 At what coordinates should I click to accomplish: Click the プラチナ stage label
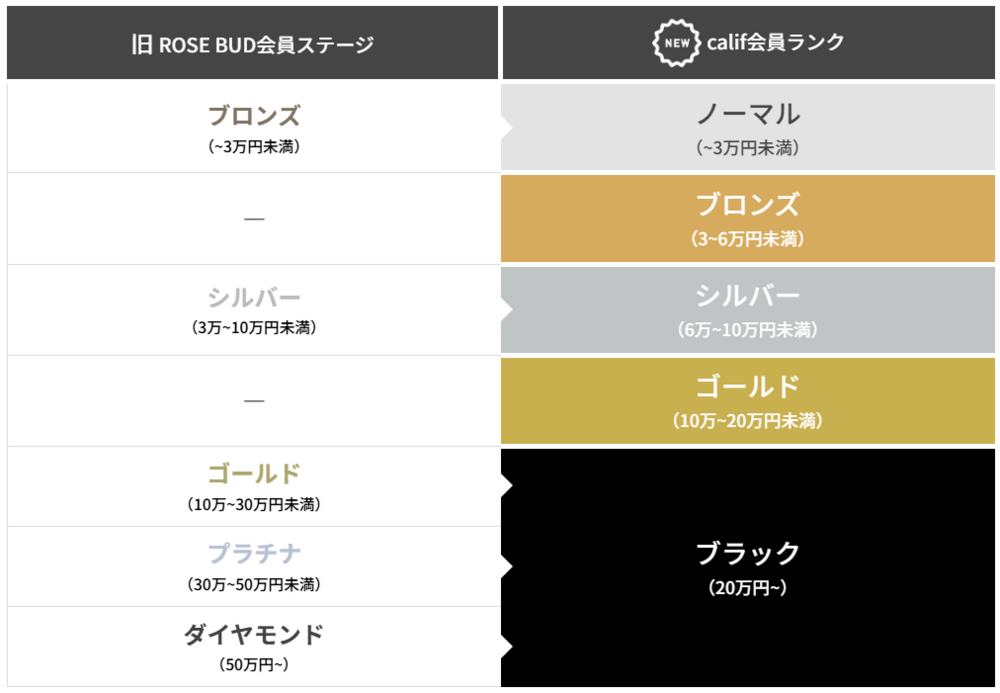point(254,554)
